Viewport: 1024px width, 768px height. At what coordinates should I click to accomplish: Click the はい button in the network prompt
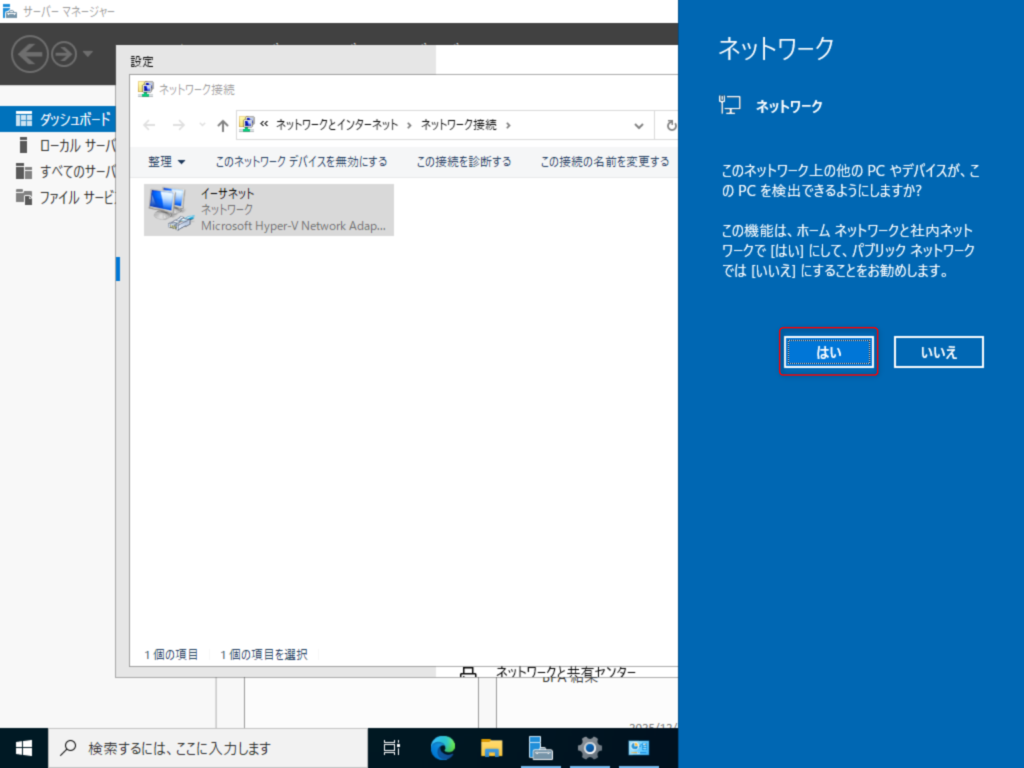[828, 352]
